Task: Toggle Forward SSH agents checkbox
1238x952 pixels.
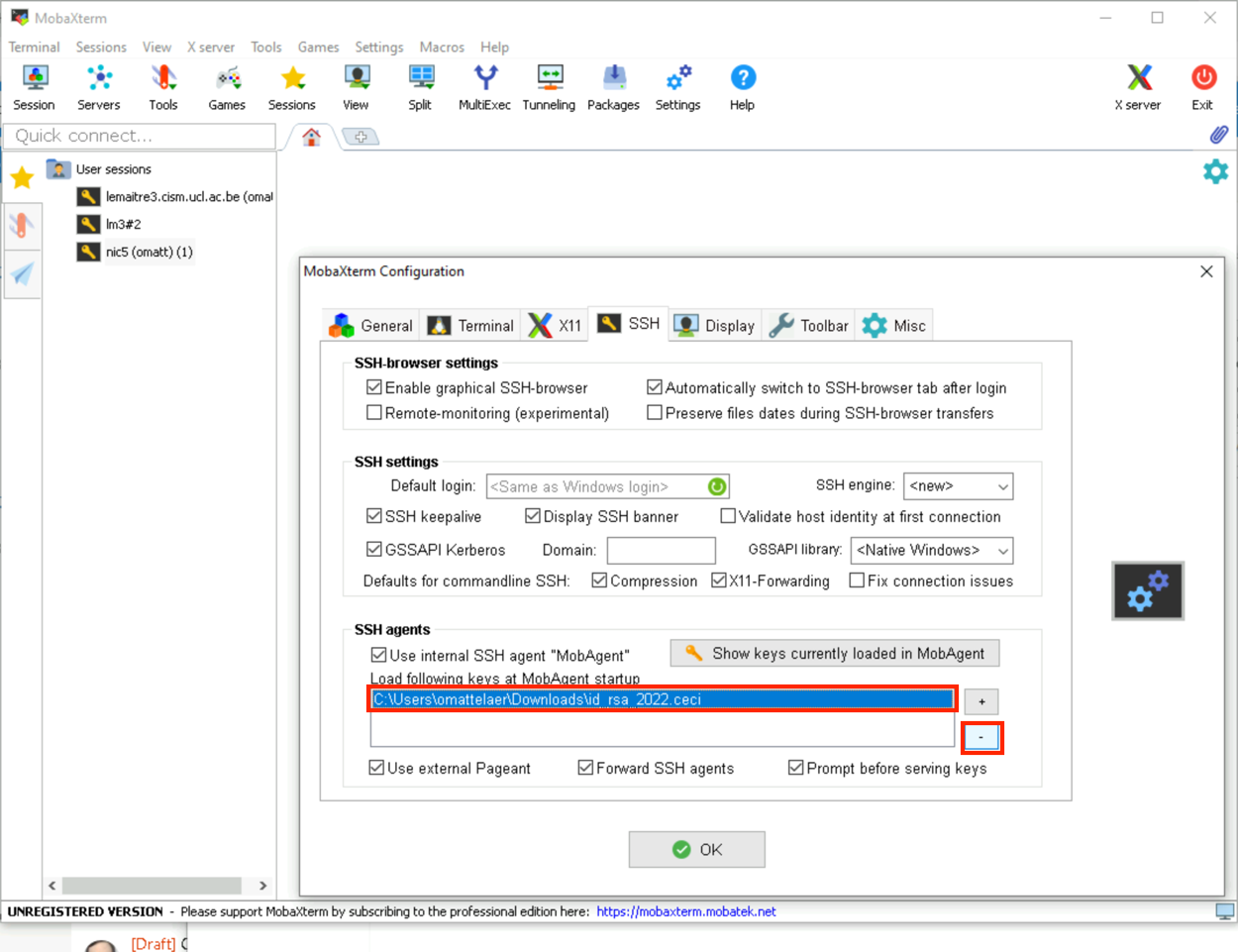Action: [x=585, y=768]
